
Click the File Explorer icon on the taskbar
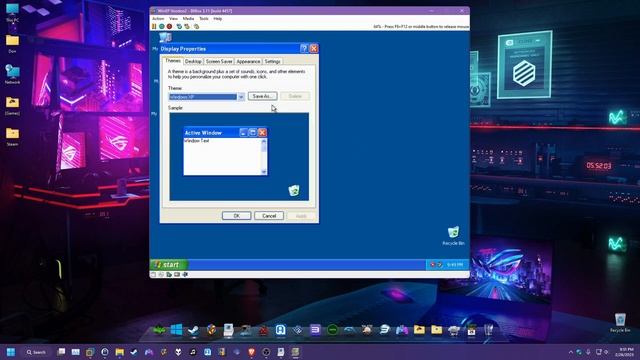(120, 352)
